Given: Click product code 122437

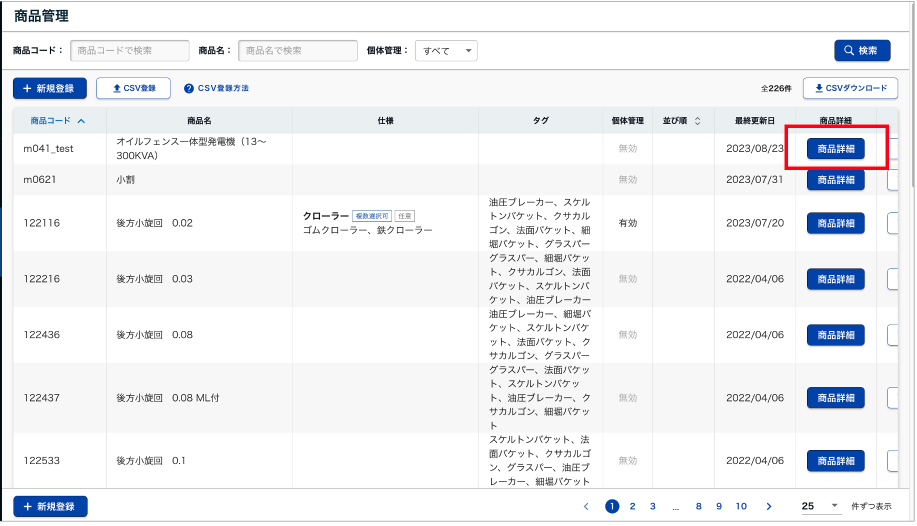Looking at the screenshot, I should coord(42,398).
